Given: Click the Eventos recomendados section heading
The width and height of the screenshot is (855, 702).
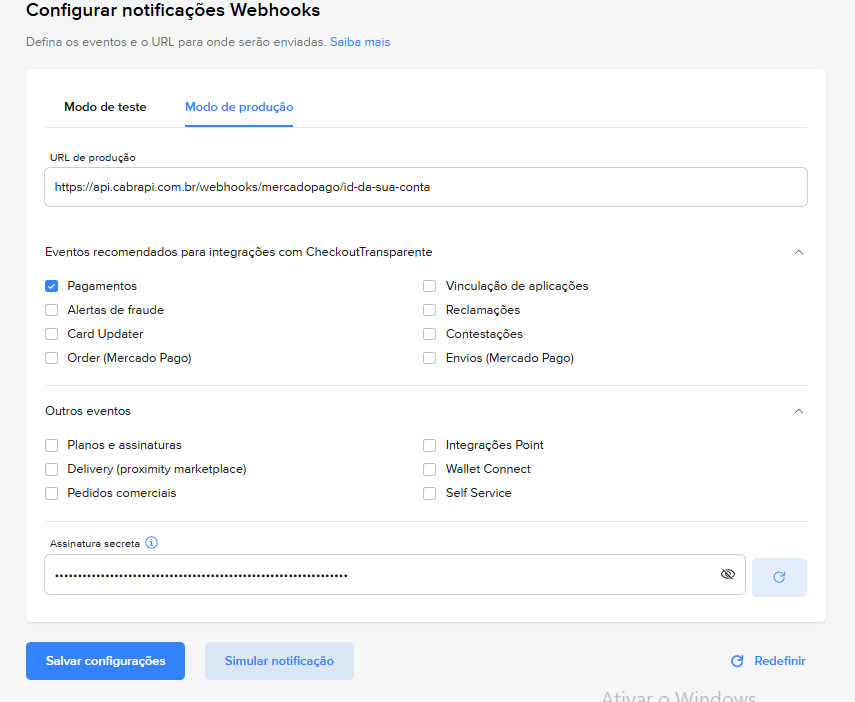Looking at the screenshot, I should click(238, 252).
